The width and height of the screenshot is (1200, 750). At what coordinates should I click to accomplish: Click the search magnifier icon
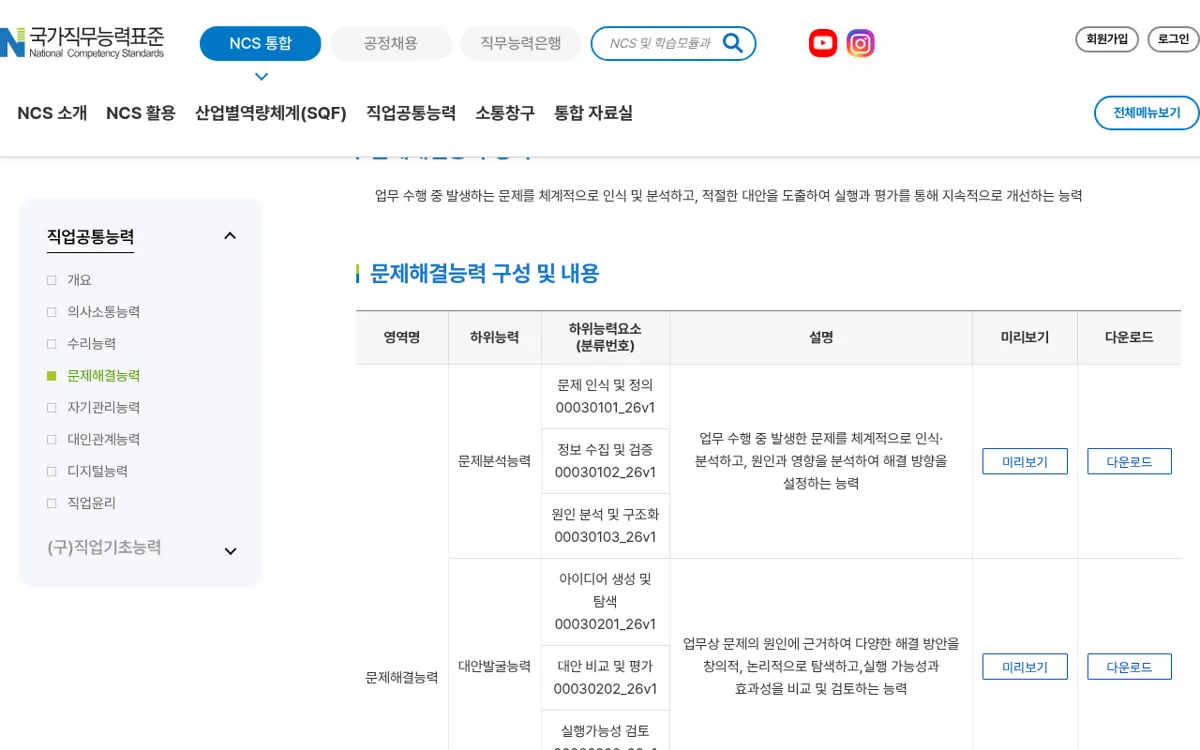733,43
